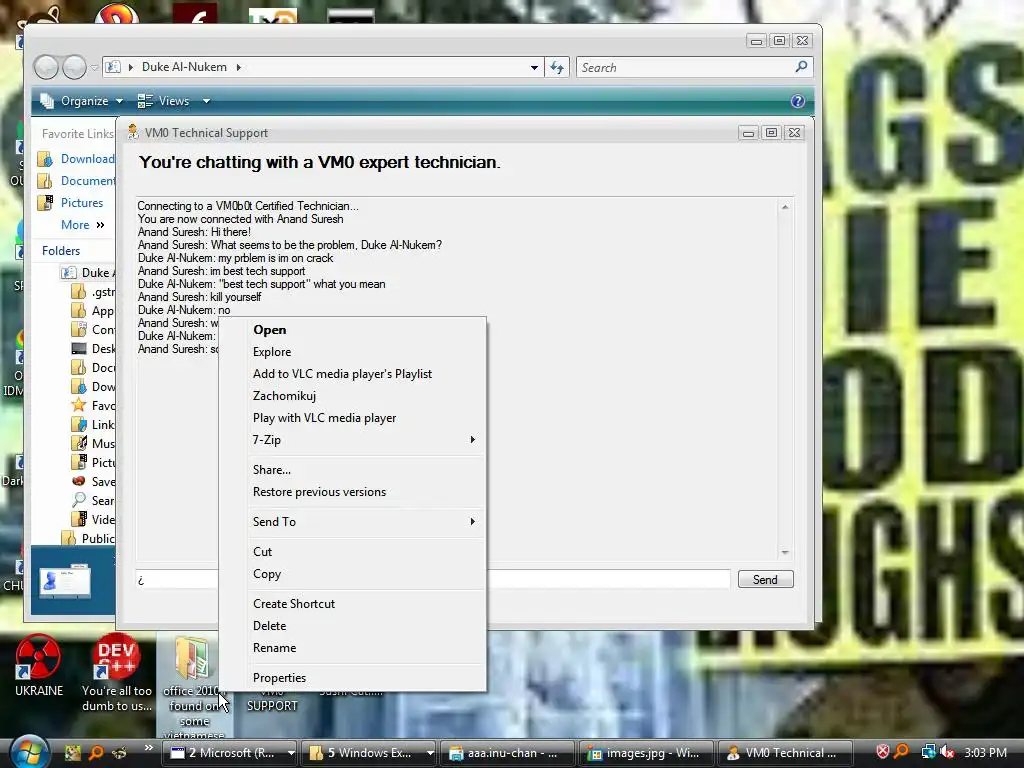Switch to aaa.inu-chan taskbar button

click(x=507, y=753)
